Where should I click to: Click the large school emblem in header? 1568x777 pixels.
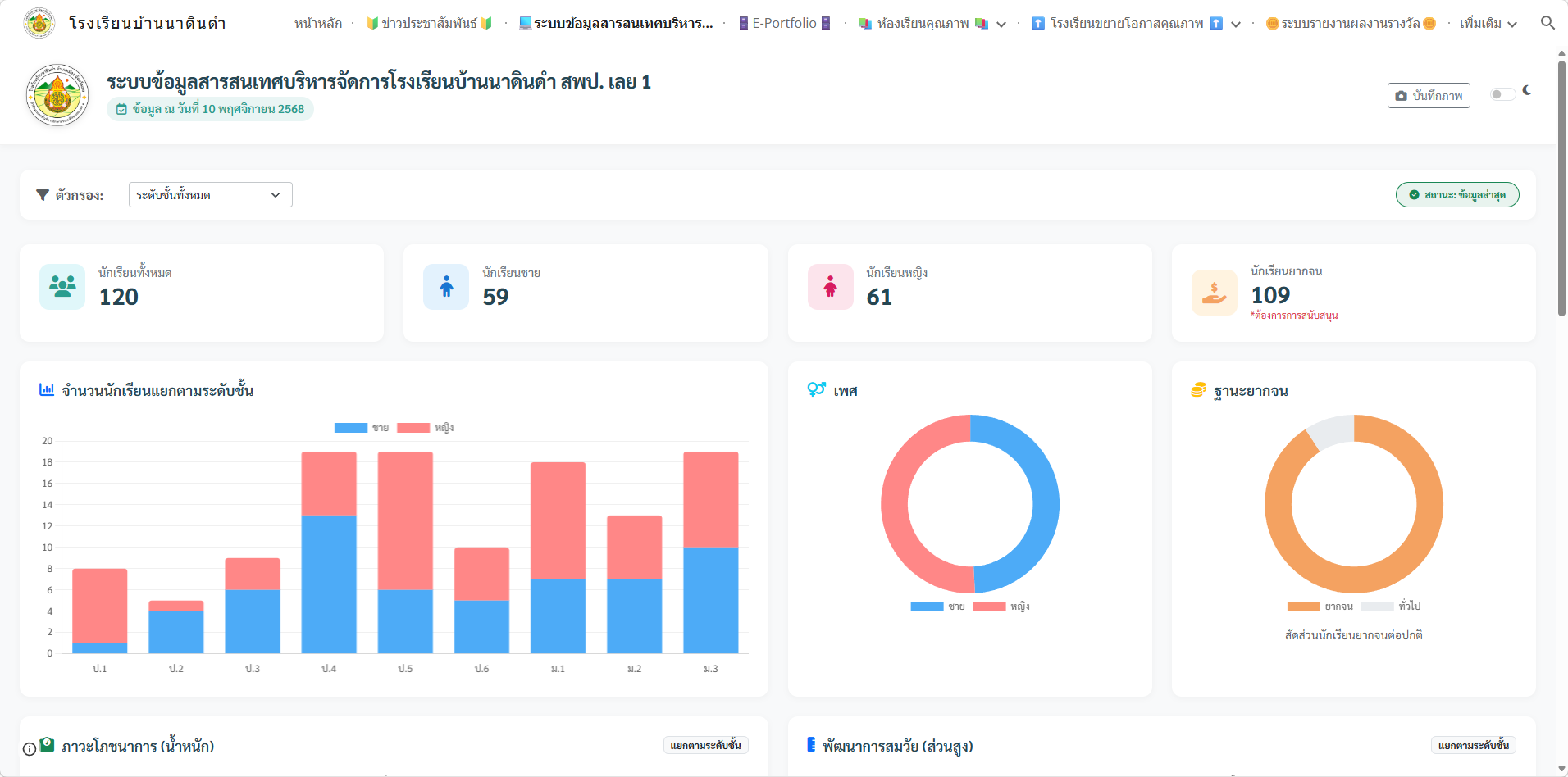point(57,95)
